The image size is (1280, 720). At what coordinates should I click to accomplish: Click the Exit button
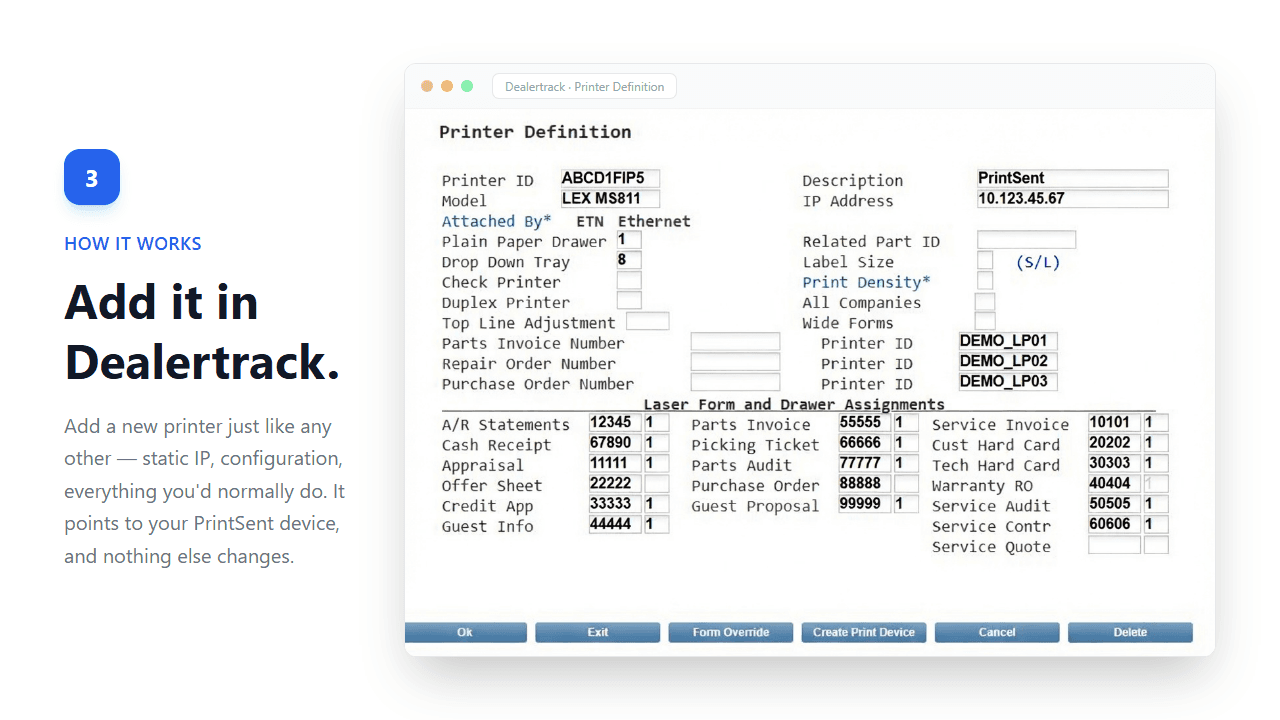[597, 632]
